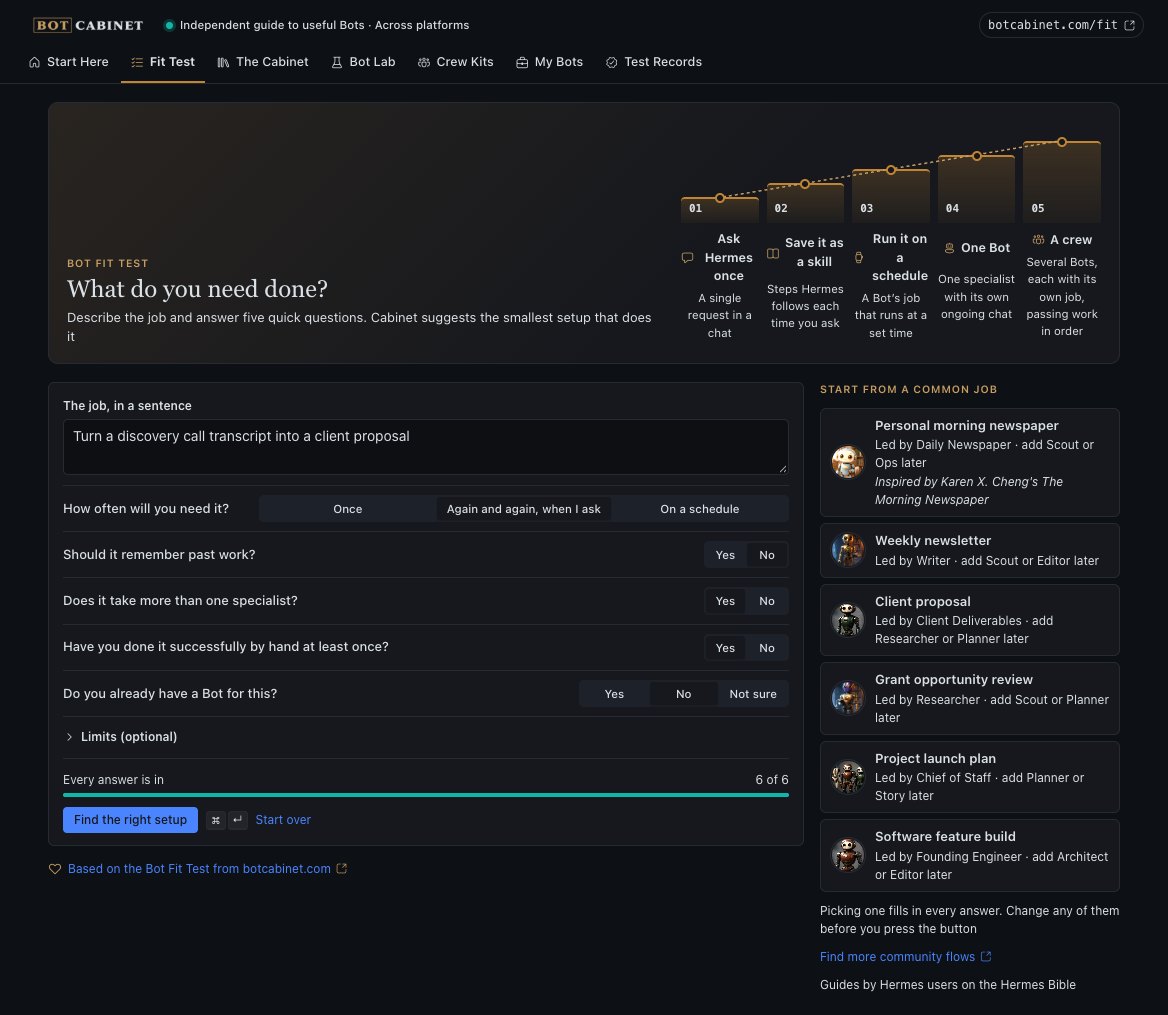Image resolution: width=1168 pixels, height=1015 pixels.
Task: Click the person icon beside One Bot
Action: click(949, 248)
